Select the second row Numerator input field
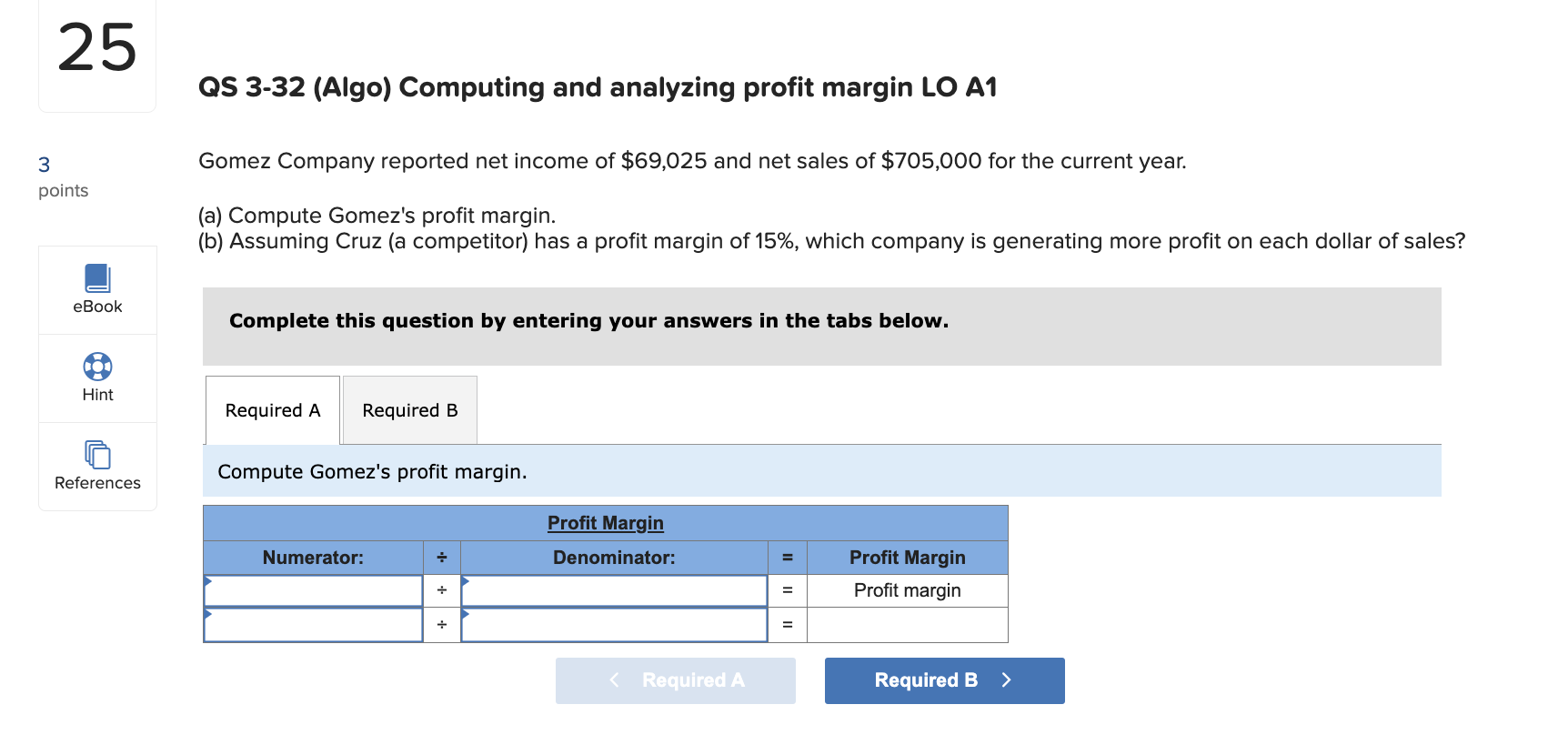This screenshot has width=1568, height=755. pyautogui.click(x=313, y=625)
